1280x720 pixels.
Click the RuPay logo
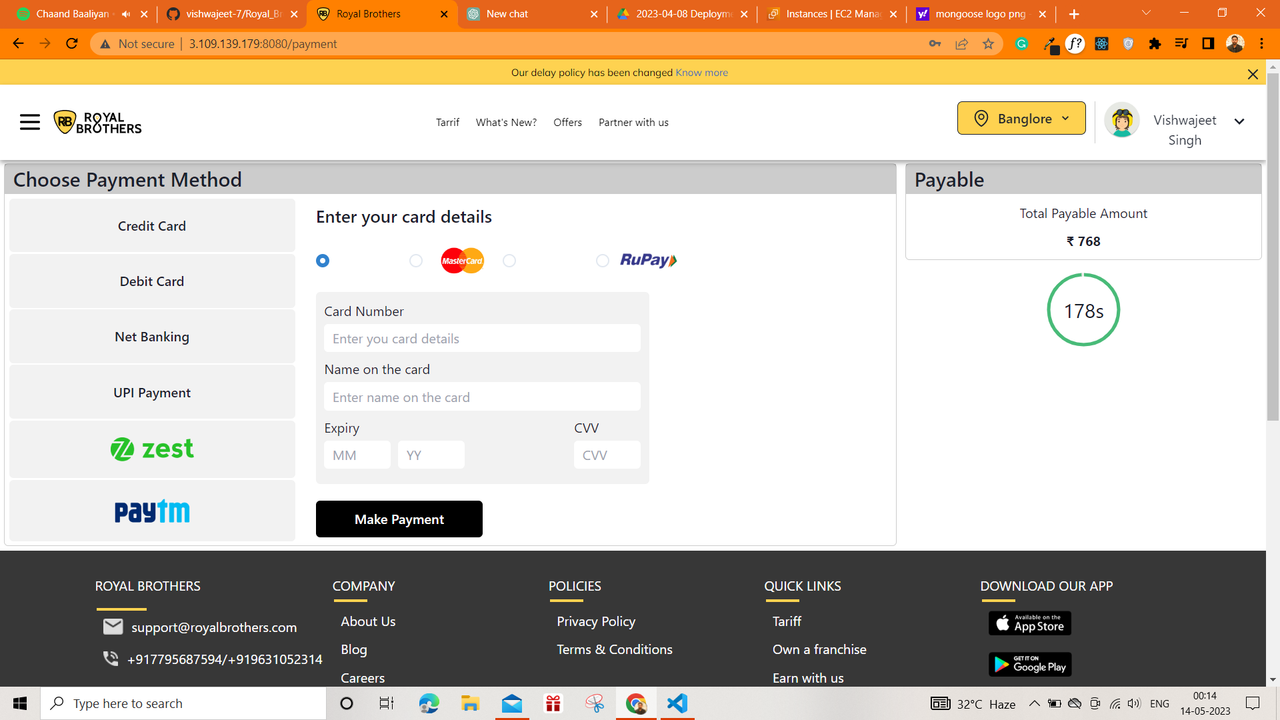(648, 260)
